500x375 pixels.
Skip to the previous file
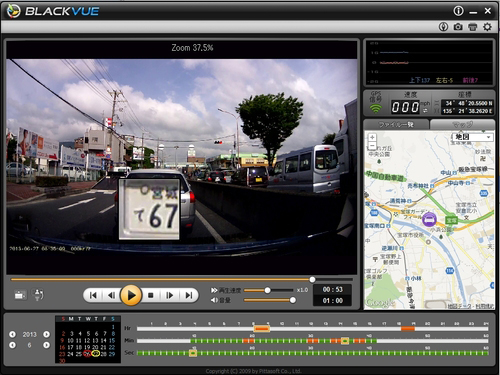pos(93,295)
